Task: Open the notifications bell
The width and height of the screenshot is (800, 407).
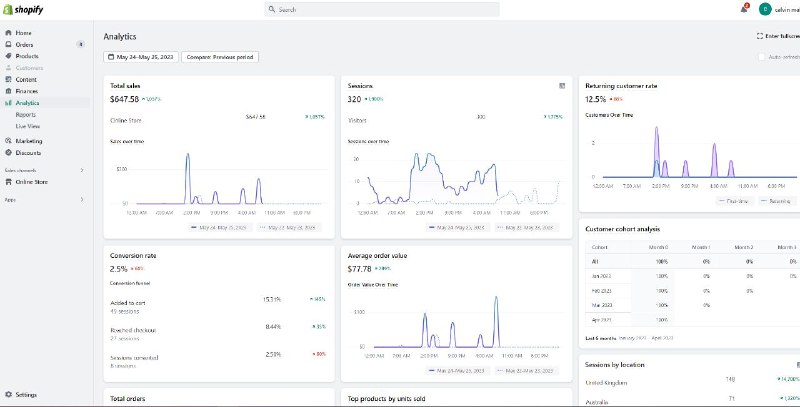Action: point(744,9)
